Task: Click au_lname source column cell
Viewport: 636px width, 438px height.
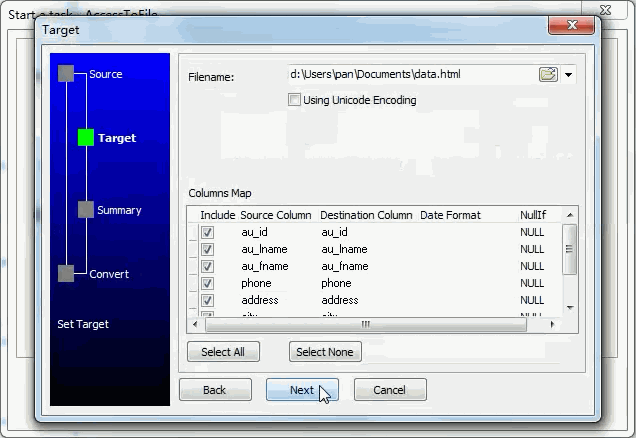Action: click(x=264, y=249)
